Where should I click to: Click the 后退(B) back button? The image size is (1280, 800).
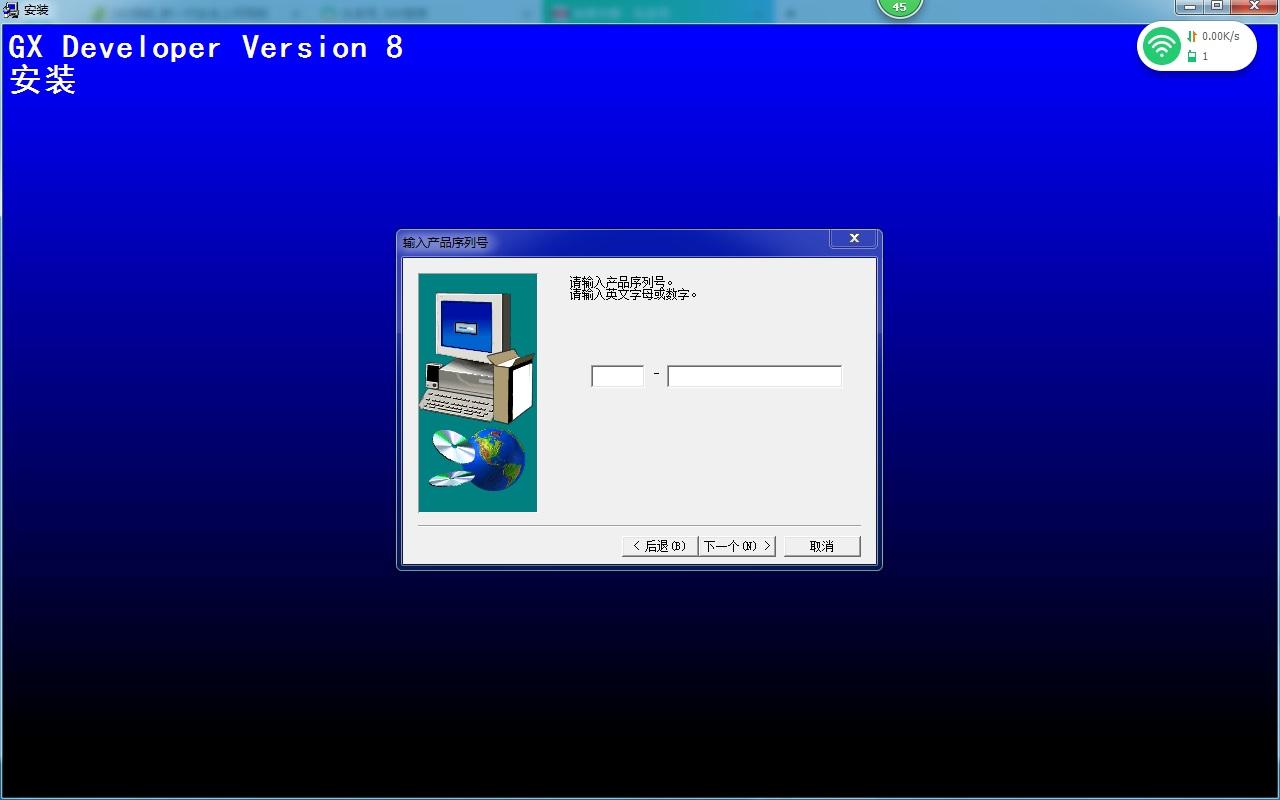click(659, 546)
